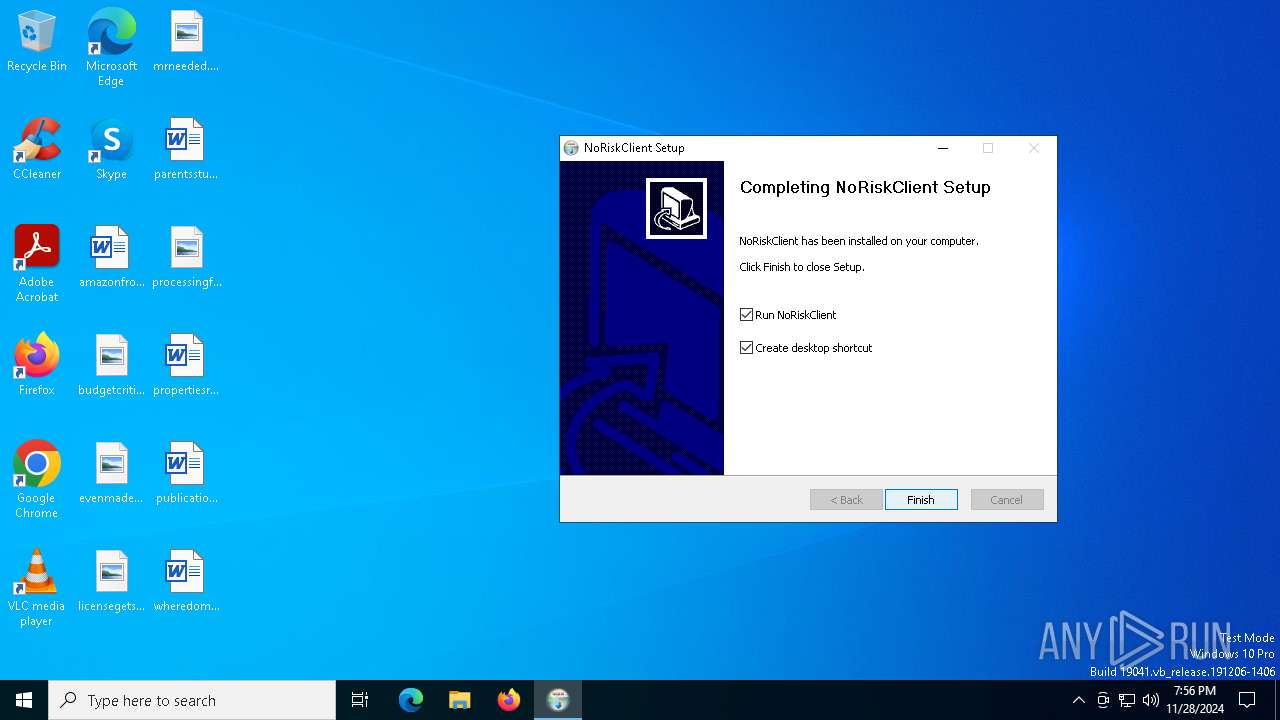Viewport: 1280px width, 720px height.
Task: Open the volume speaker tray icon
Action: pyautogui.click(x=1151, y=700)
